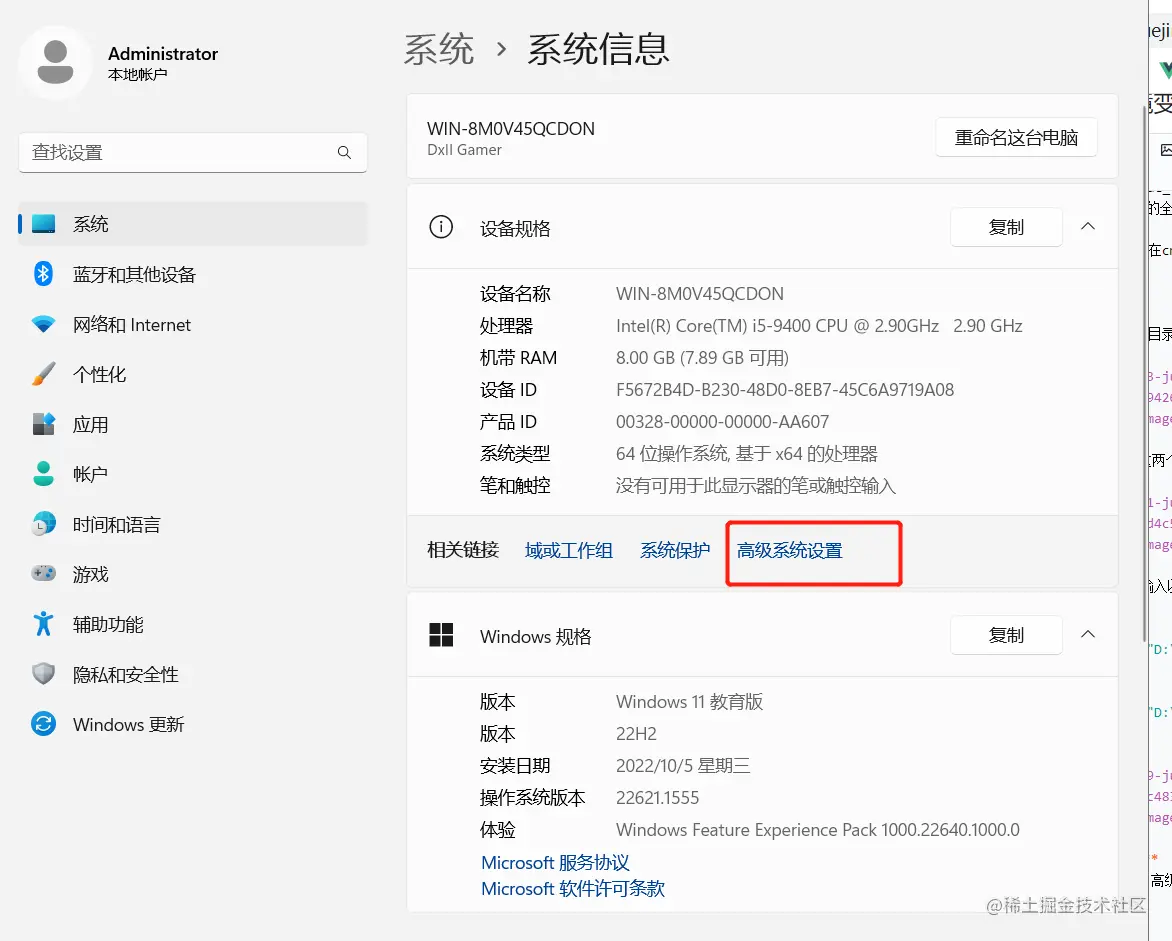Click the Wi-Fi network icon in sidebar
Image resolution: width=1172 pixels, height=941 pixels.
coord(43,324)
